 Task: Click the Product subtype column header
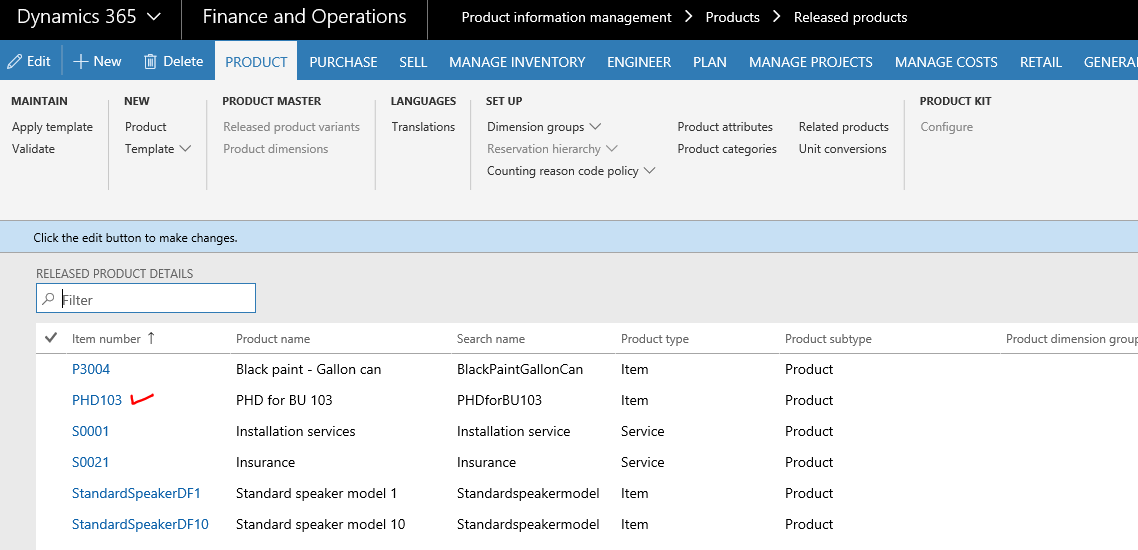point(828,339)
